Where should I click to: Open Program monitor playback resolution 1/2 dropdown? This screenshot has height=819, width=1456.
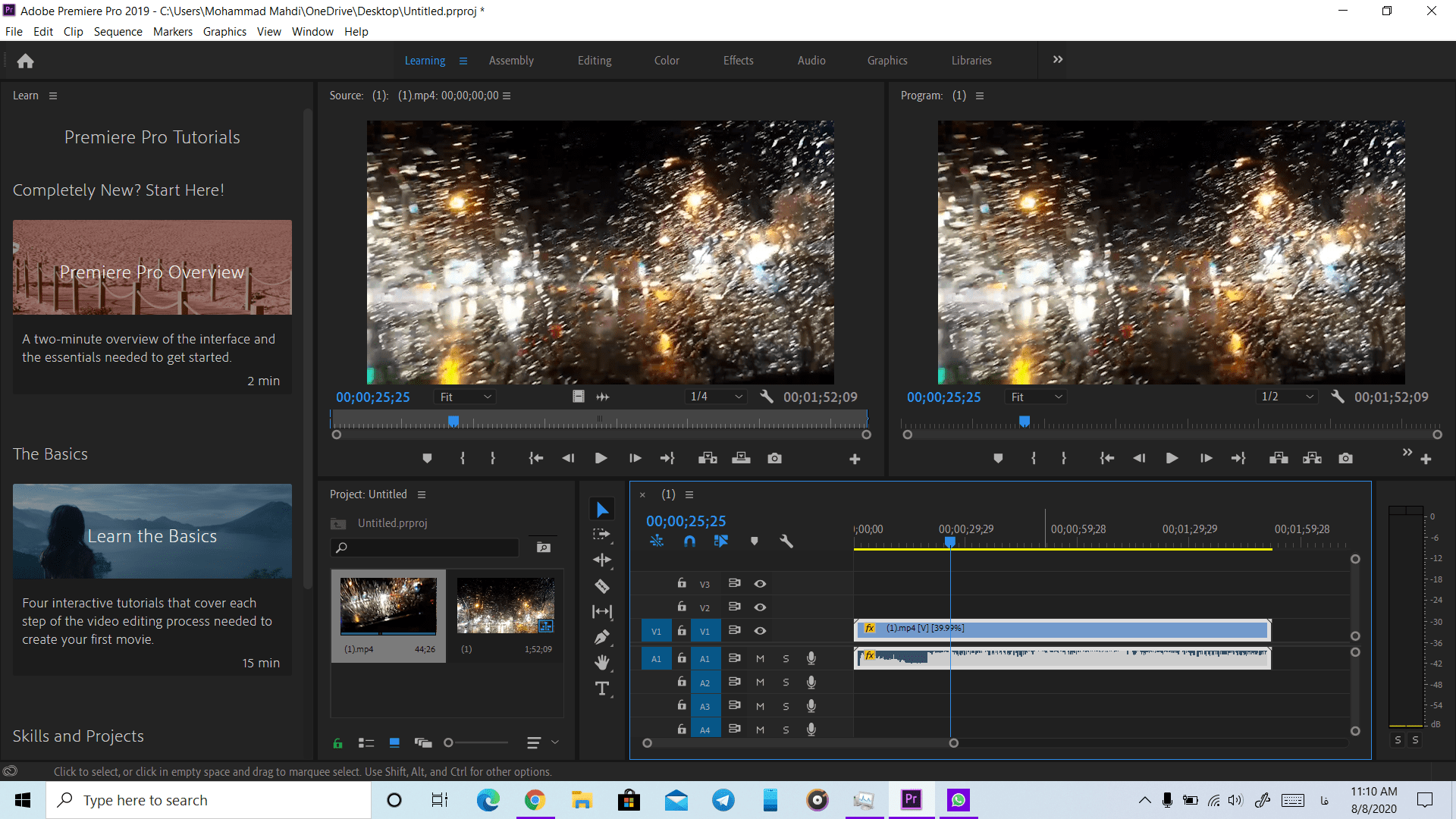pyautogui.click(x=1287, y=397)
